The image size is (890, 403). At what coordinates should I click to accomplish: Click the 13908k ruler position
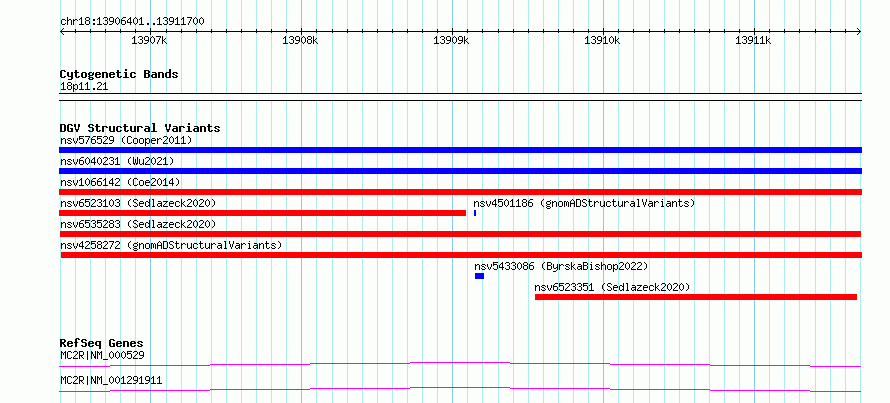(x=300, y=40)
